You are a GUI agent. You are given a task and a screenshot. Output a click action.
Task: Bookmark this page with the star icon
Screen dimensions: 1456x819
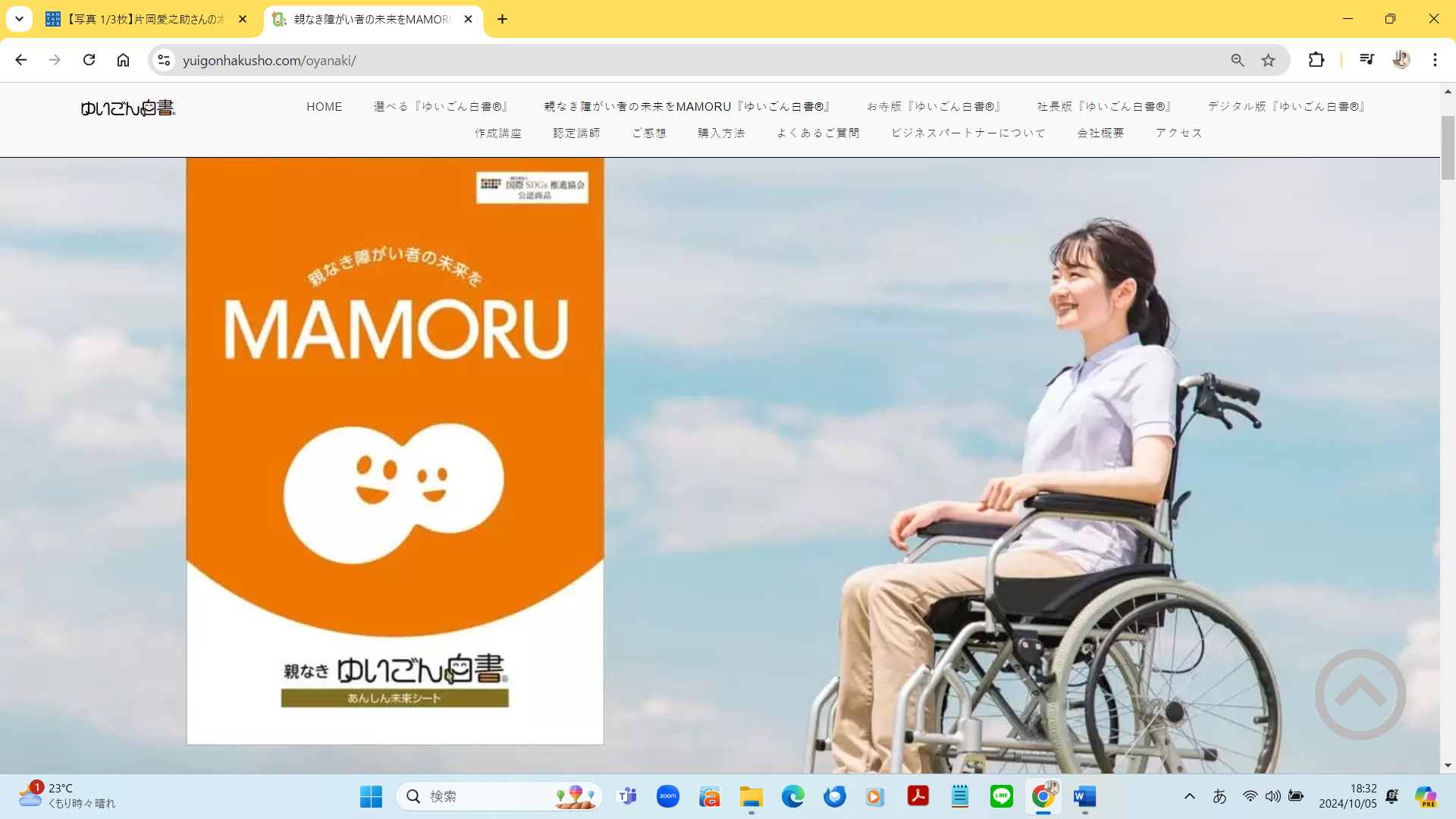1268,60
